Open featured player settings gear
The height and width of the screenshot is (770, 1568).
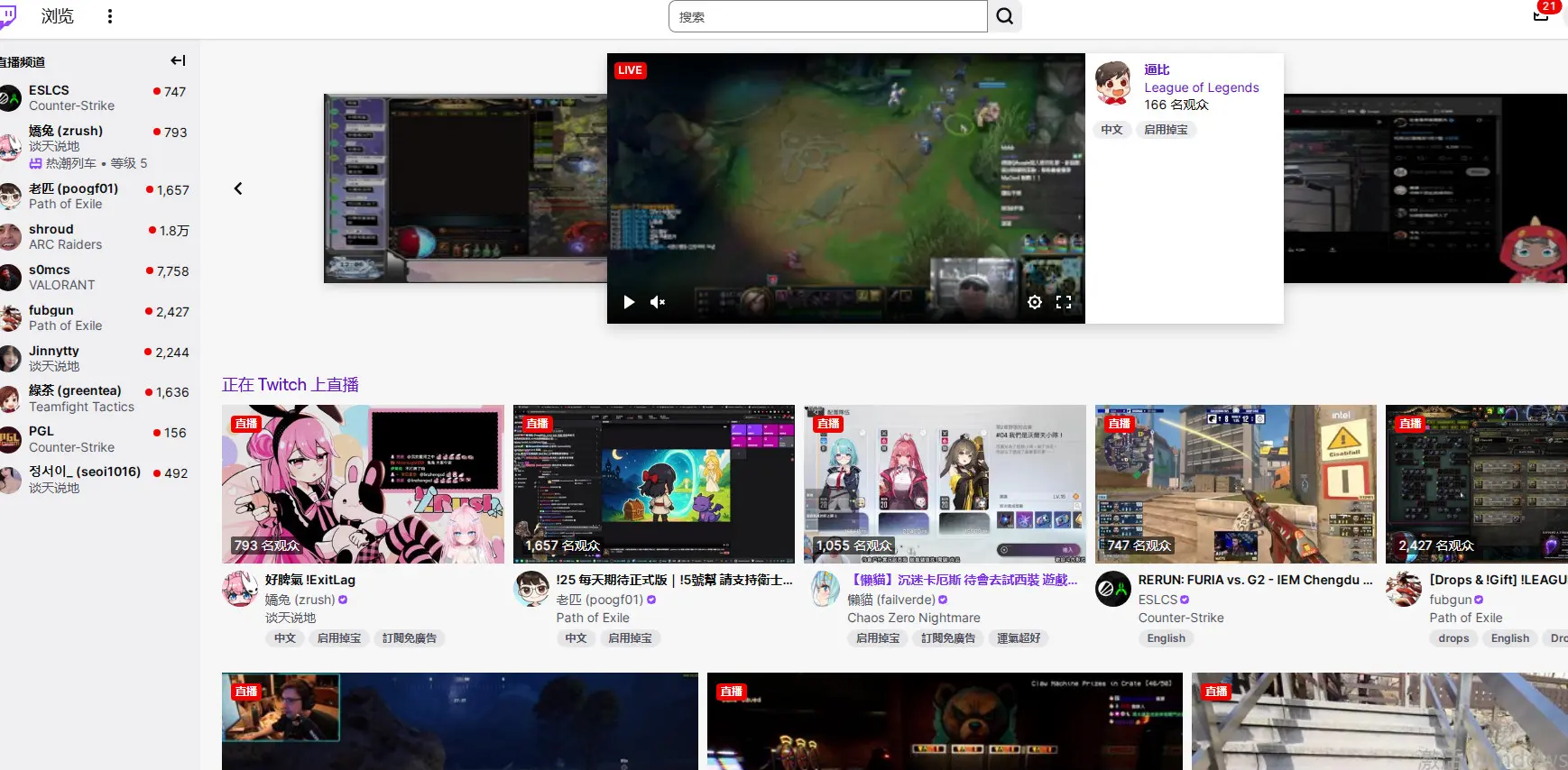(x=1035, y=302)
